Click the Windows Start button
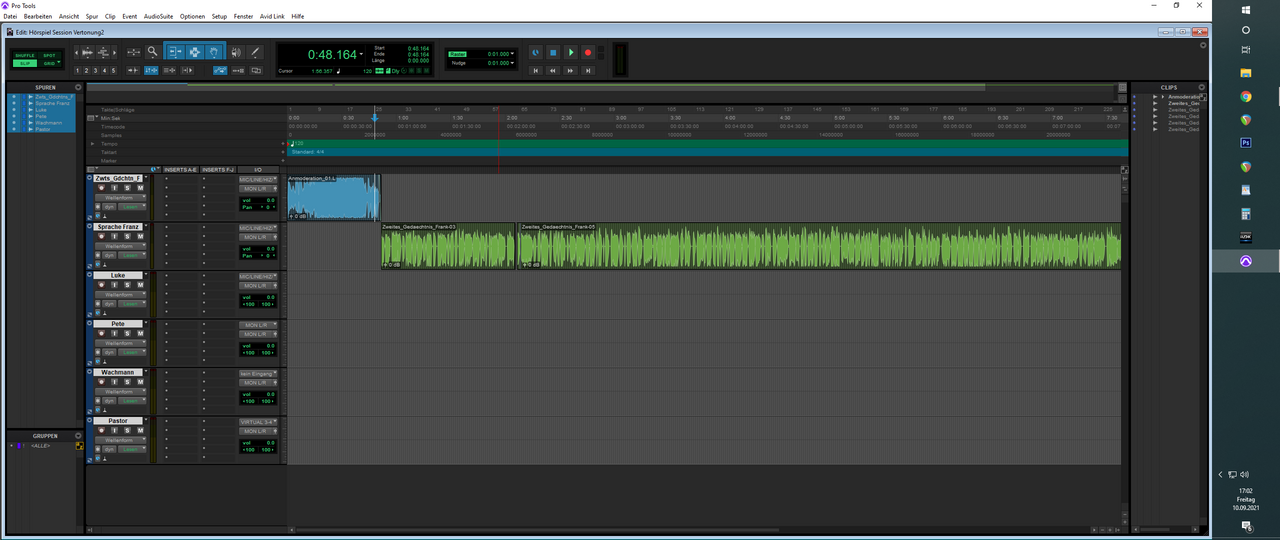 click(x=1245, y=8)
